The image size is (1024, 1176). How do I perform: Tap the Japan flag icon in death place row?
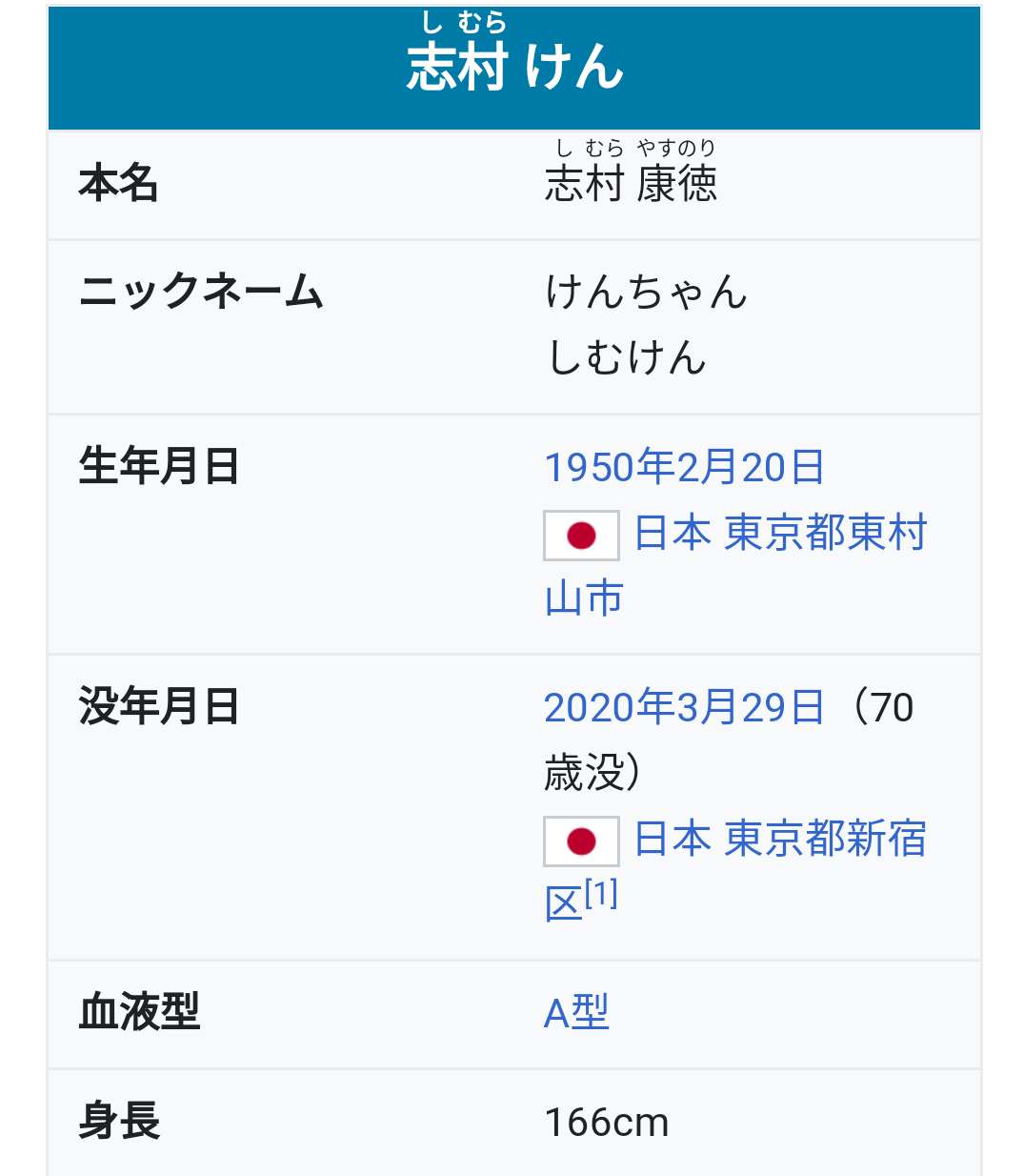tap(581, 841)
